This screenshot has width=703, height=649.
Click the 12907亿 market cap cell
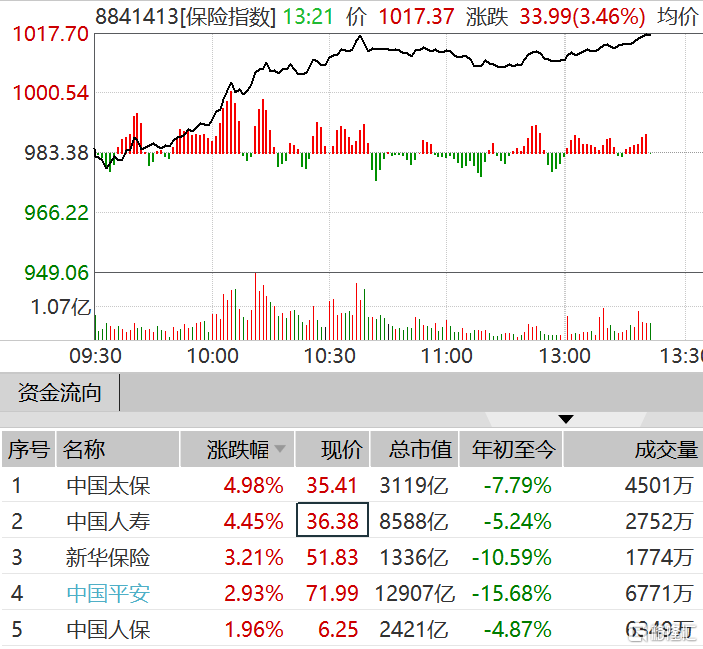click(415, 593)
